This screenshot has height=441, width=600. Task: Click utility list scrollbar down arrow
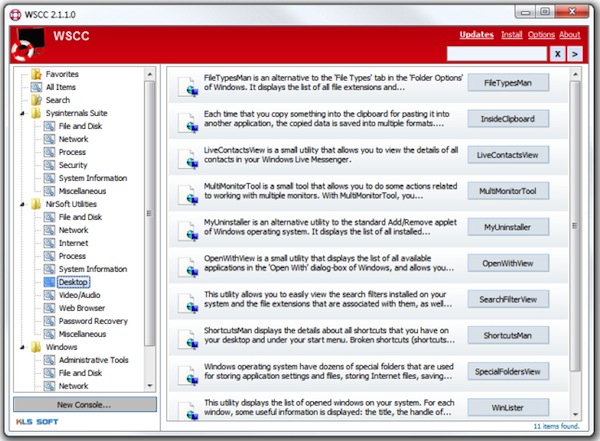pyautogui.click(x=575, y=414)
